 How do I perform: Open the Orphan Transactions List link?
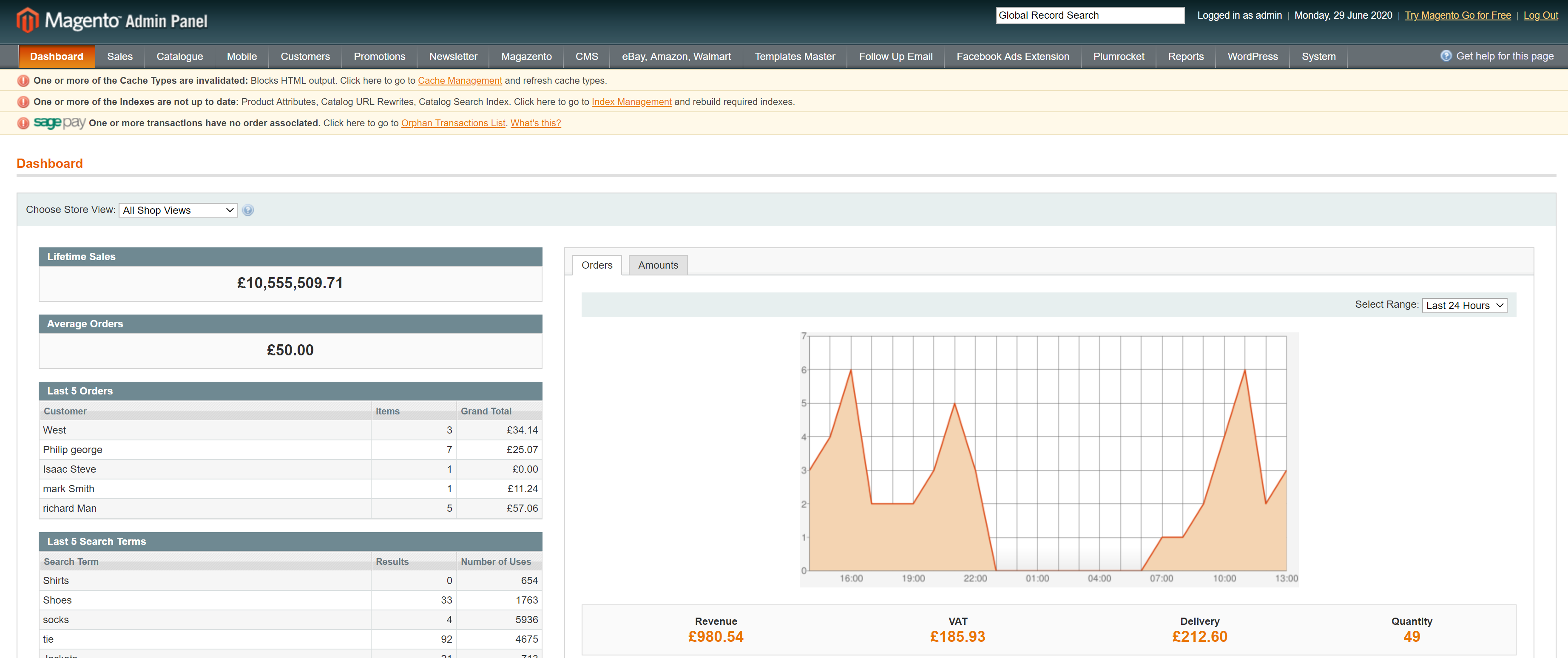[453, 123]
